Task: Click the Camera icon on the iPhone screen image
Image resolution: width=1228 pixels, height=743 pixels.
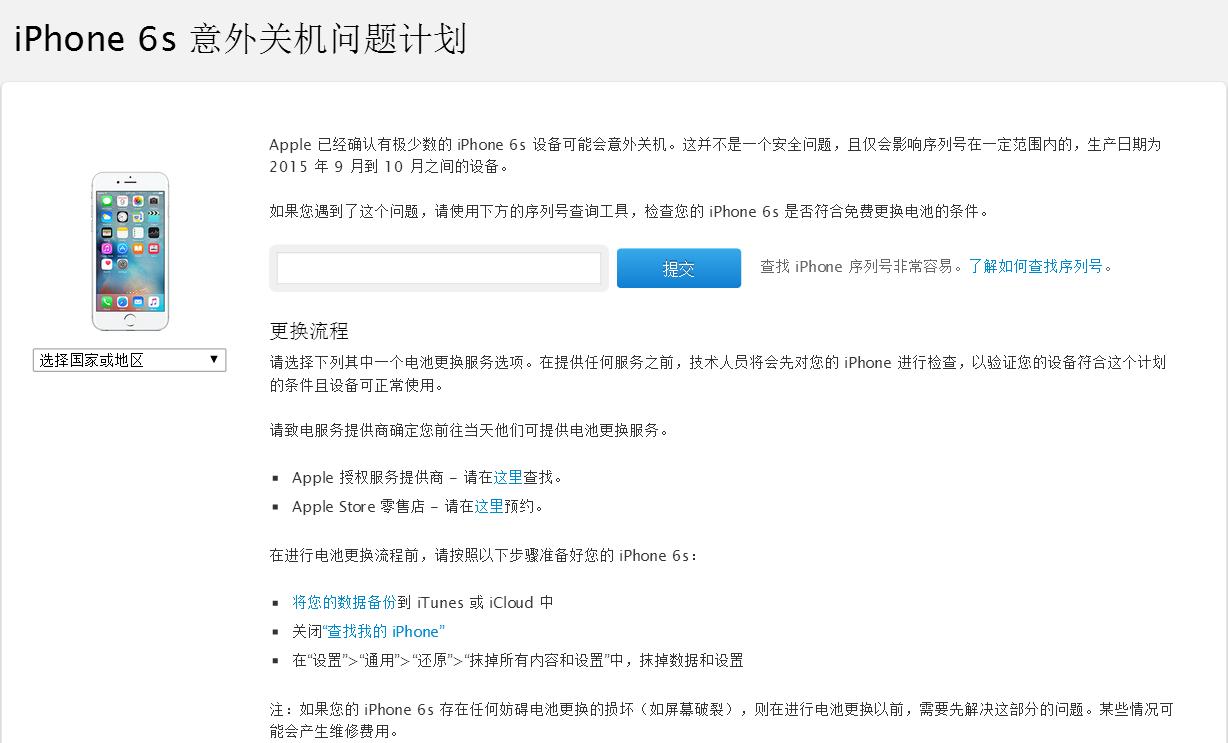Action: coord(153,200)
